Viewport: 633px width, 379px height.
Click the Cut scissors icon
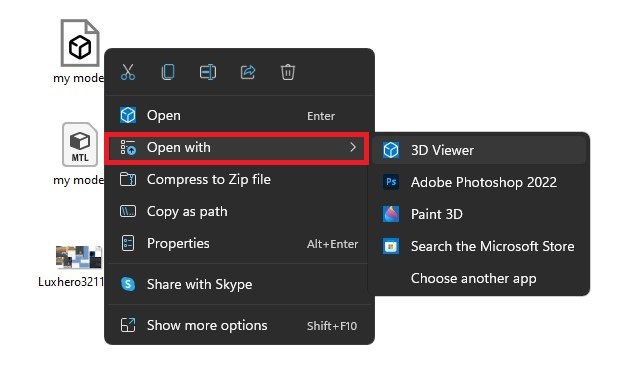(128, 72)
